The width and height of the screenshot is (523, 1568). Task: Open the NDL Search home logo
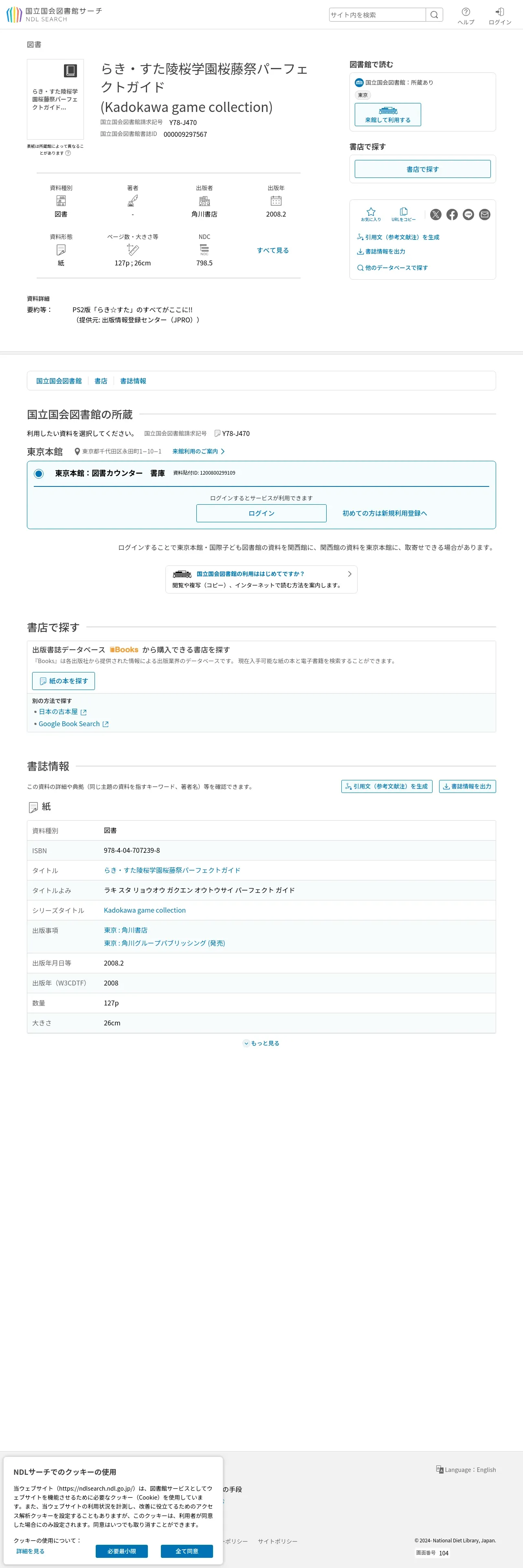tap(54, 15)
